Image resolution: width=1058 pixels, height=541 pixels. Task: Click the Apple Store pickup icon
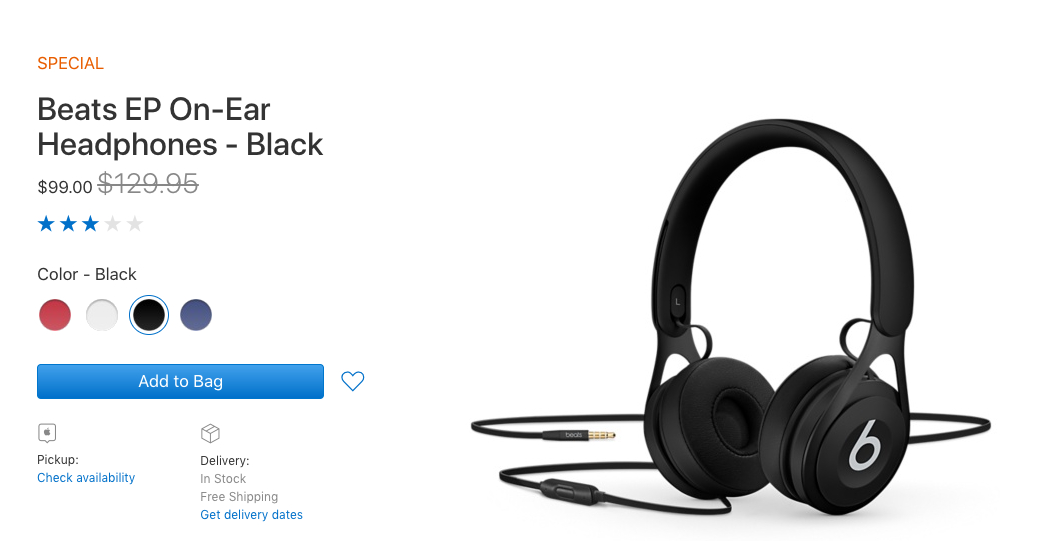(47, 432)
